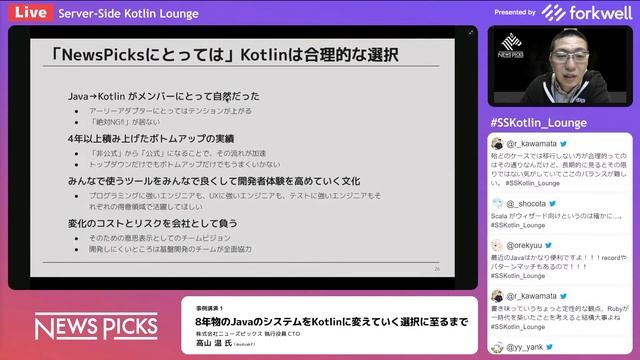
Task: Click the large NEWS PICKS logo at bottom
Action: click(96, 327)
